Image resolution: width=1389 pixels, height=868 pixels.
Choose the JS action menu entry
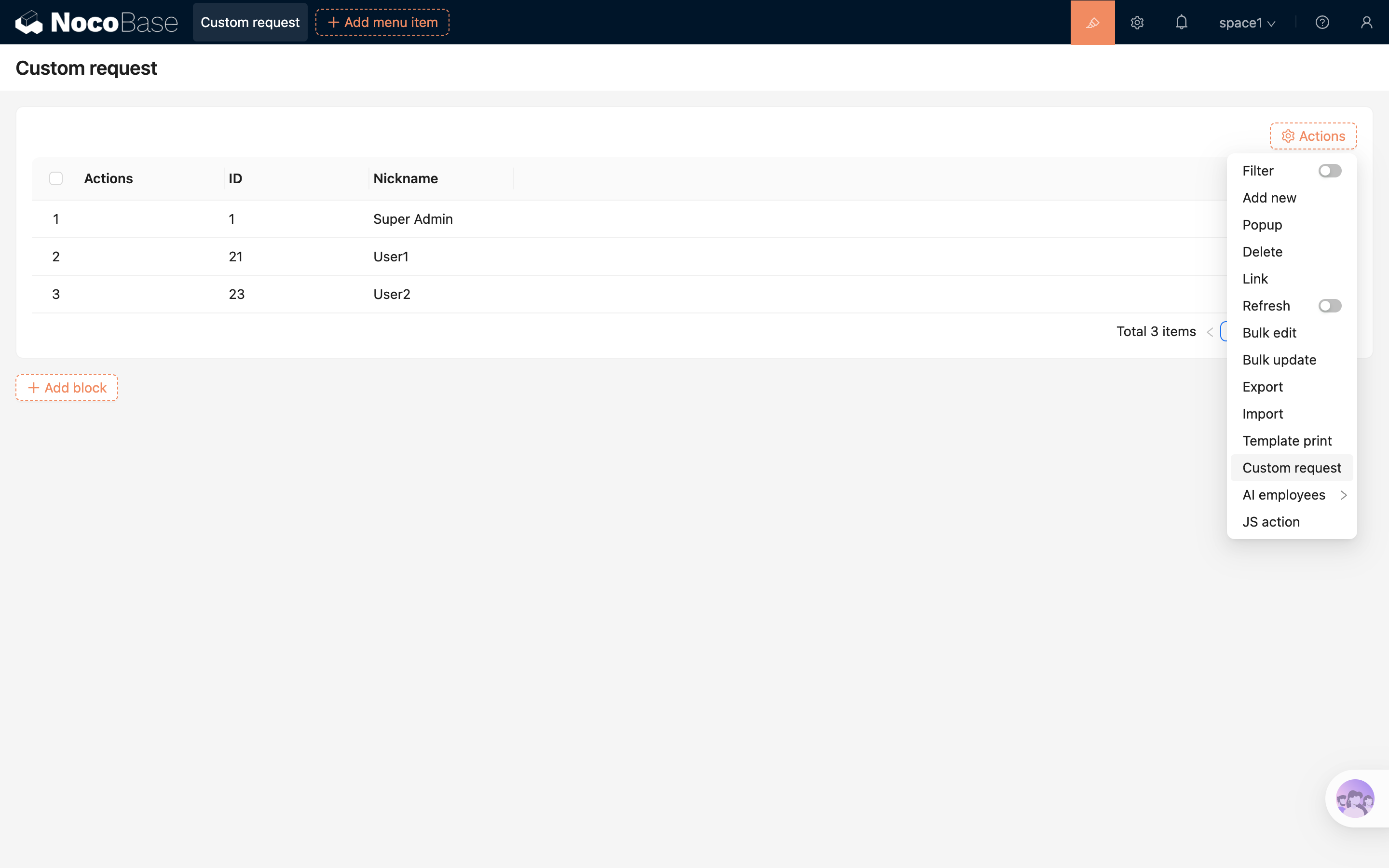point(1271,522)
